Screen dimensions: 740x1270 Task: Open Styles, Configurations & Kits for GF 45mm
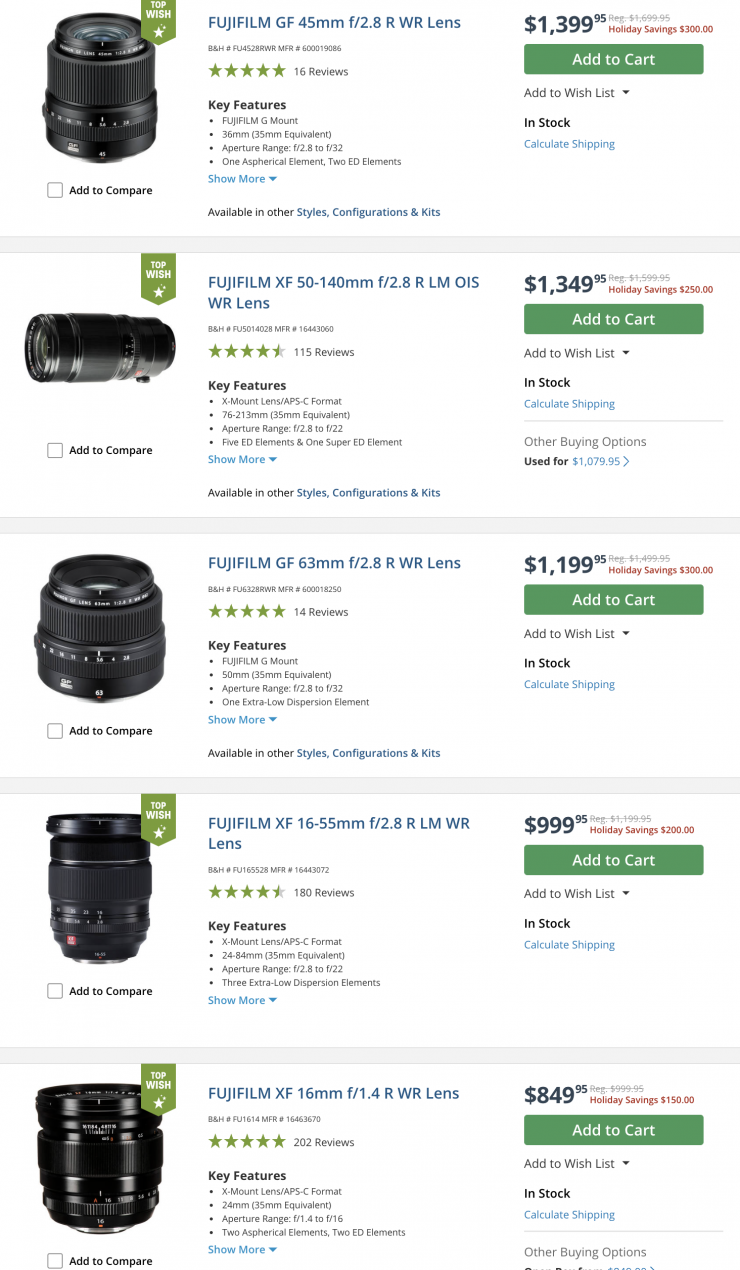click(x=368, y=212)
